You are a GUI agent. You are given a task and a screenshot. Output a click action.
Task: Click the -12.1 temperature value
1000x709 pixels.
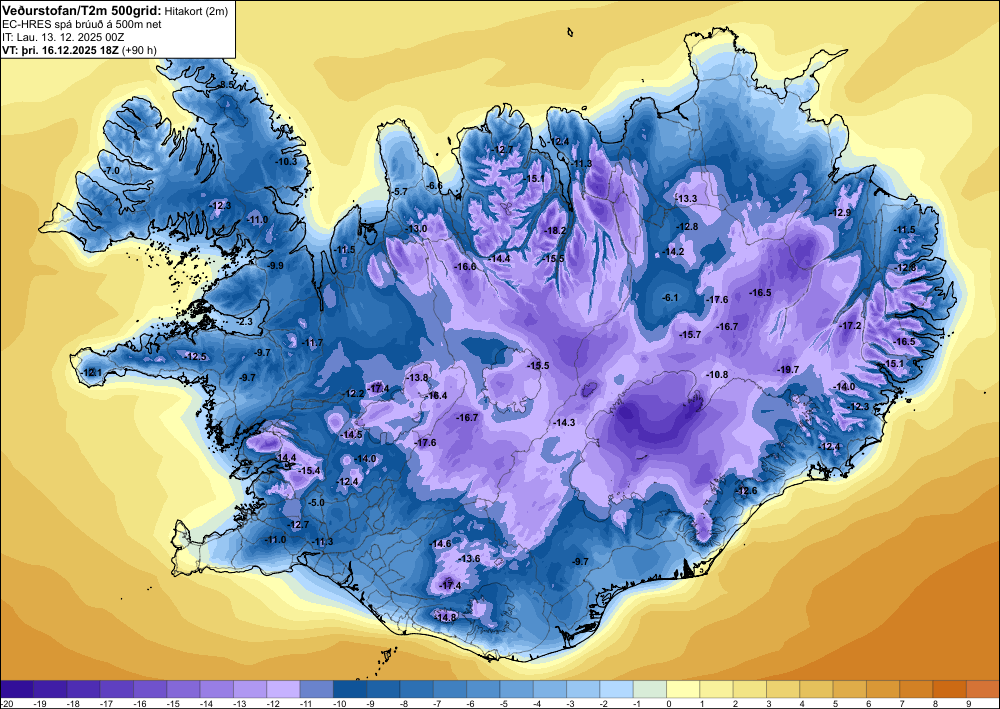pyautogui.click(x=91, y=372)
